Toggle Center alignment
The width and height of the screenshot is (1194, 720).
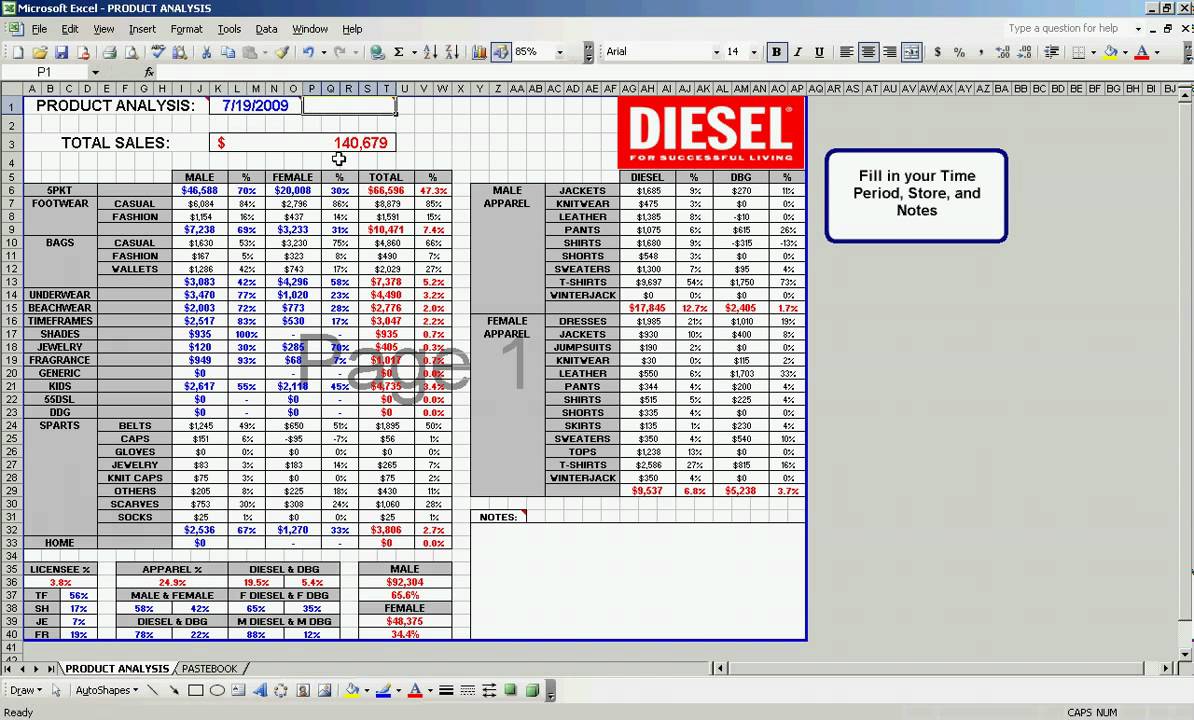(x=867, y=52)
